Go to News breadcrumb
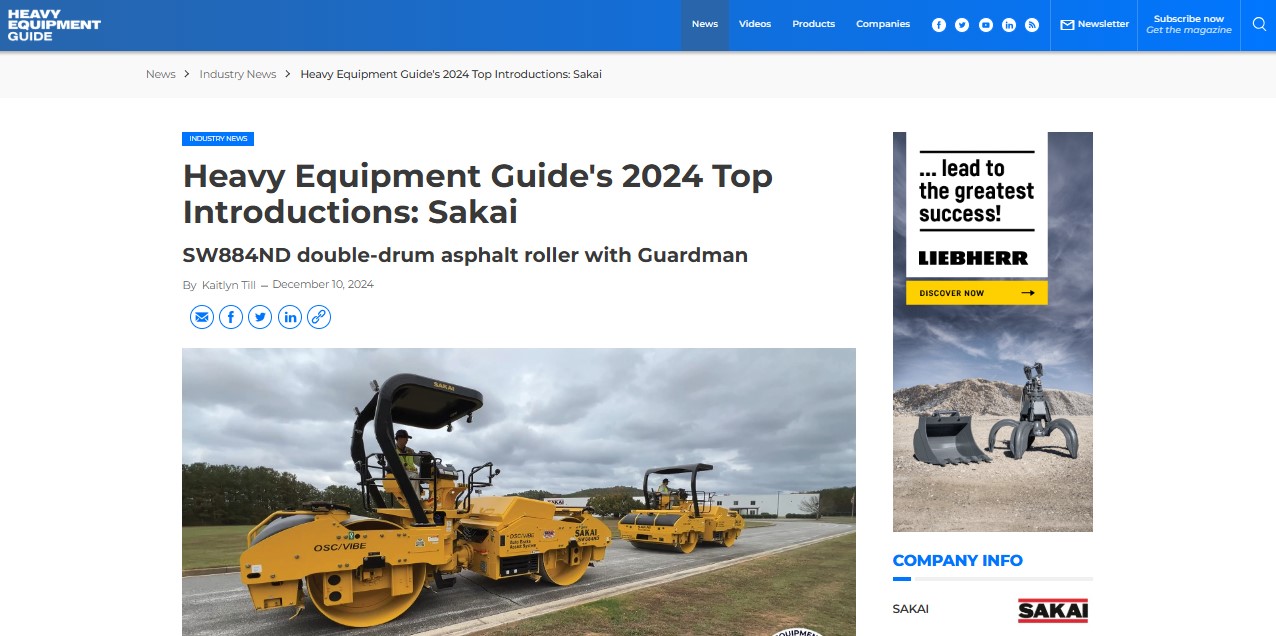Screen dimensions: 1276x636 [160, 74]
